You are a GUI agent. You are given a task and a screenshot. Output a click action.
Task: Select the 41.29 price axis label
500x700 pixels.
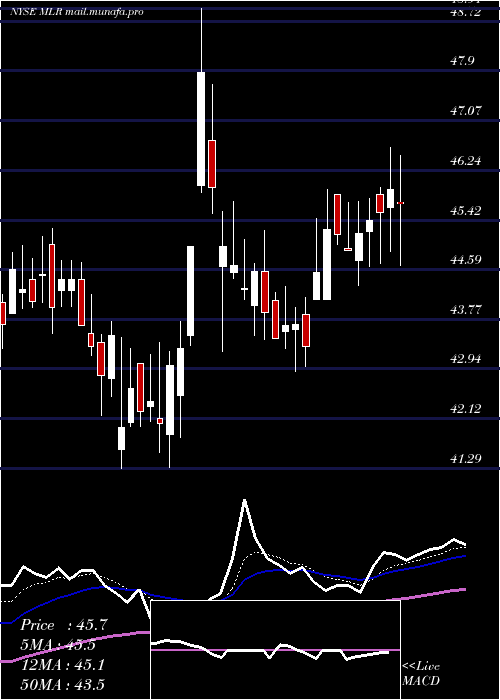pyautogui.click(x=467, y=458)
